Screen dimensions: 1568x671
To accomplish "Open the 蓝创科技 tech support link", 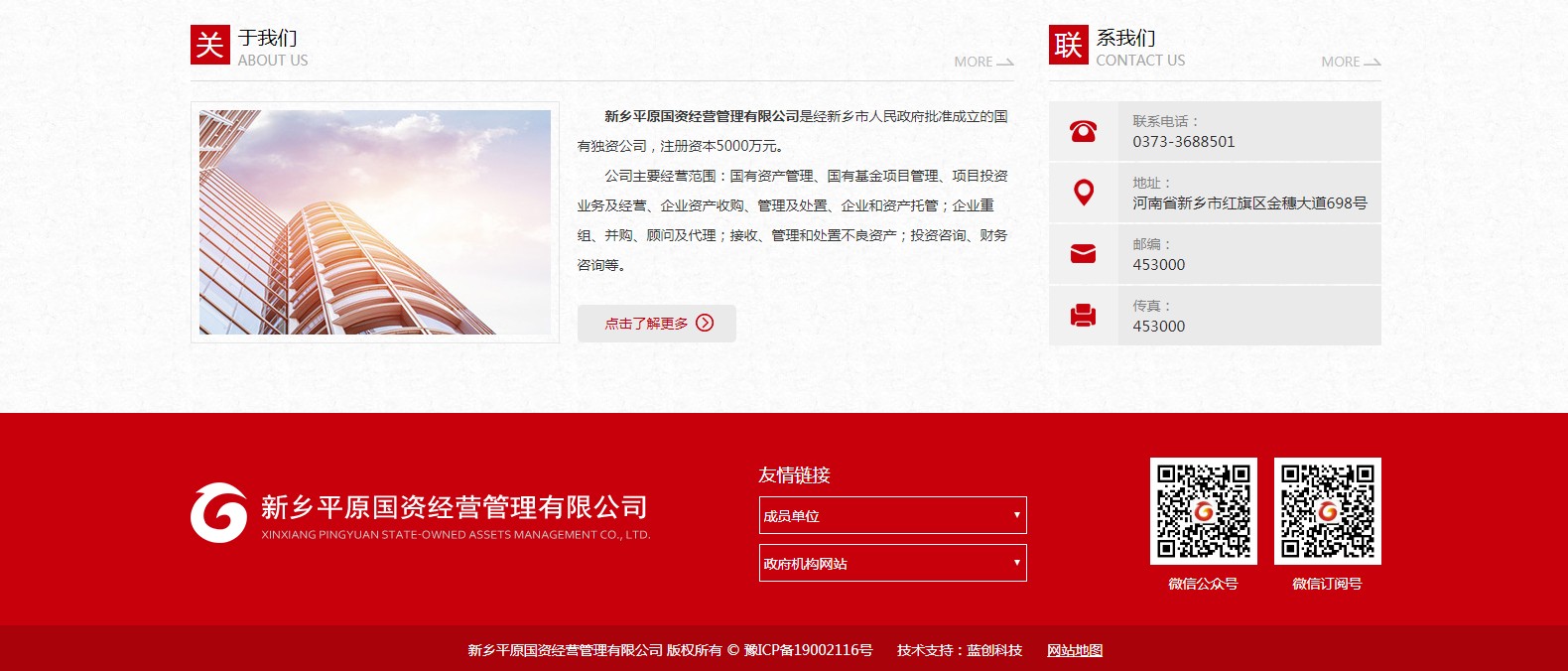I will [x=994, y=650].
